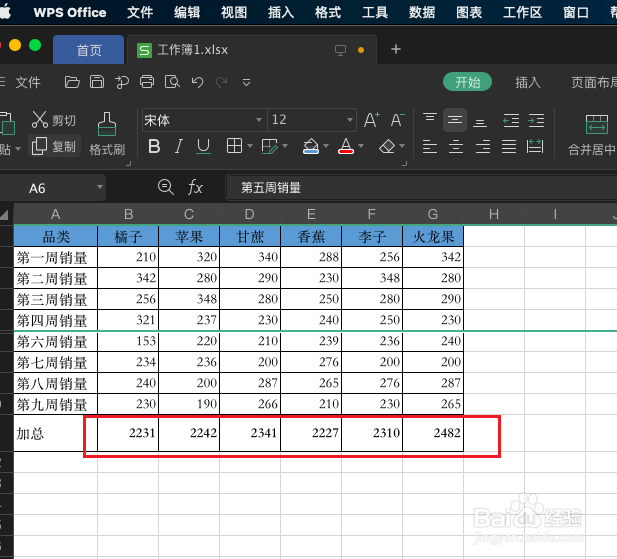Apply cell borders icon

(x=235, y=146)
